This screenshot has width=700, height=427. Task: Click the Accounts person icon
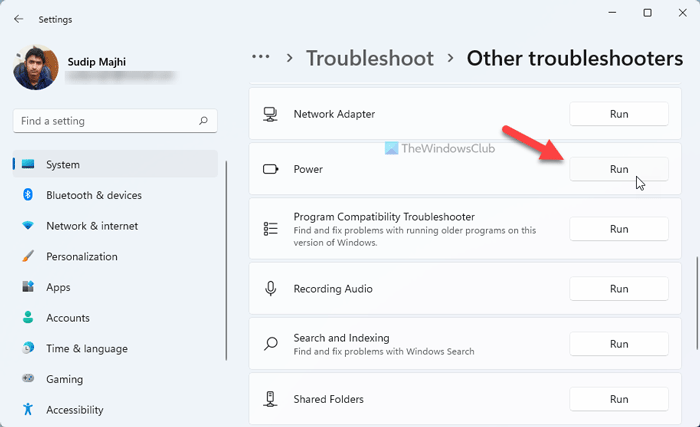point(27,318)
